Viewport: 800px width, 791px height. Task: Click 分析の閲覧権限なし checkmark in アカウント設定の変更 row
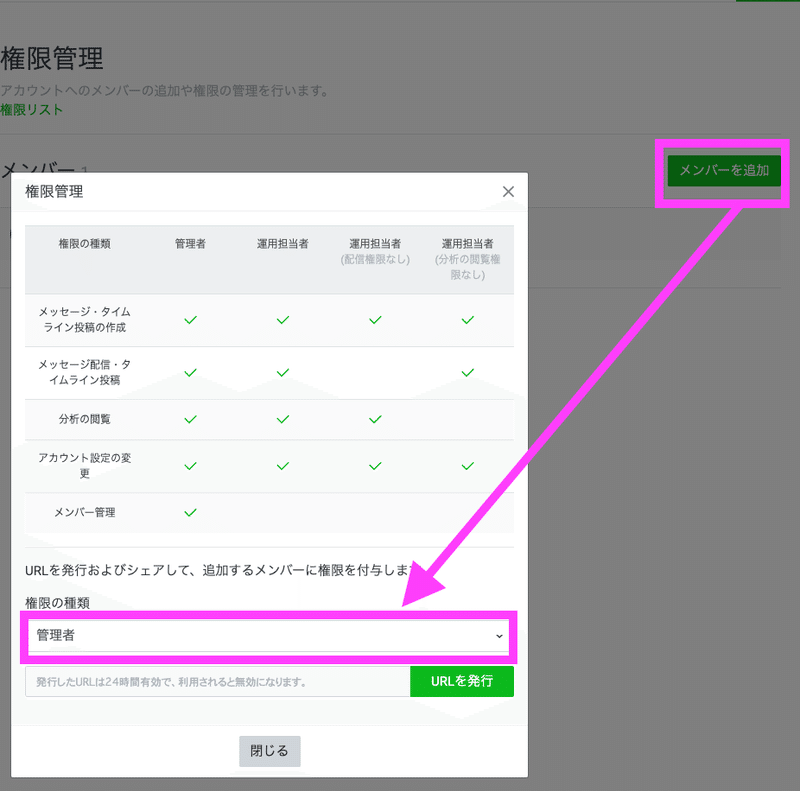pos(467,466)
